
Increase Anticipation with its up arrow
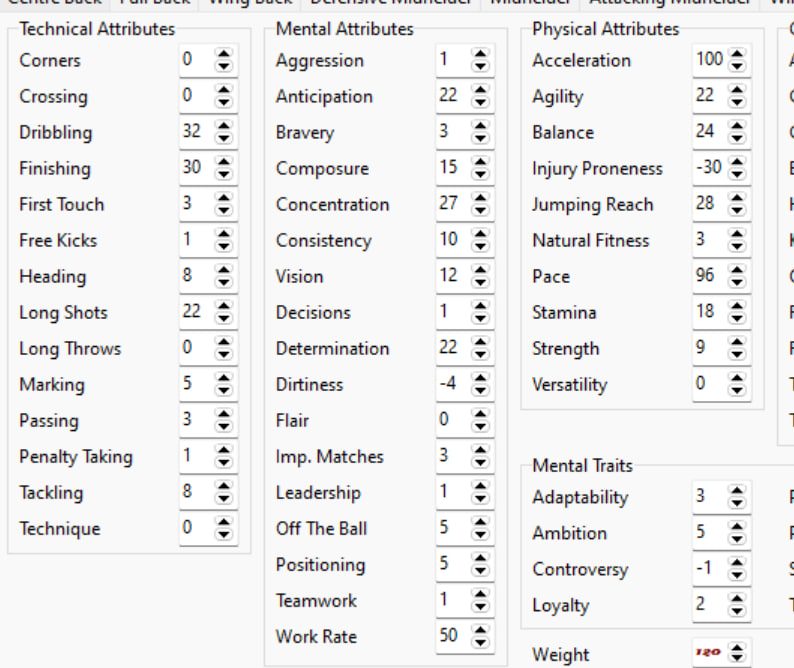480,90
